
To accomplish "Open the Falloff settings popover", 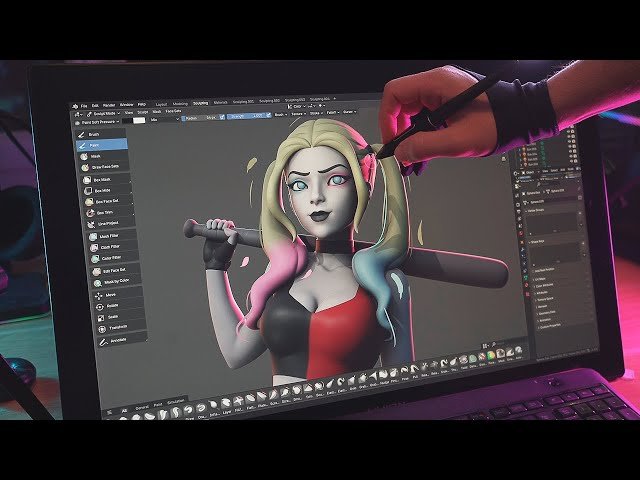I will (333, 113).
